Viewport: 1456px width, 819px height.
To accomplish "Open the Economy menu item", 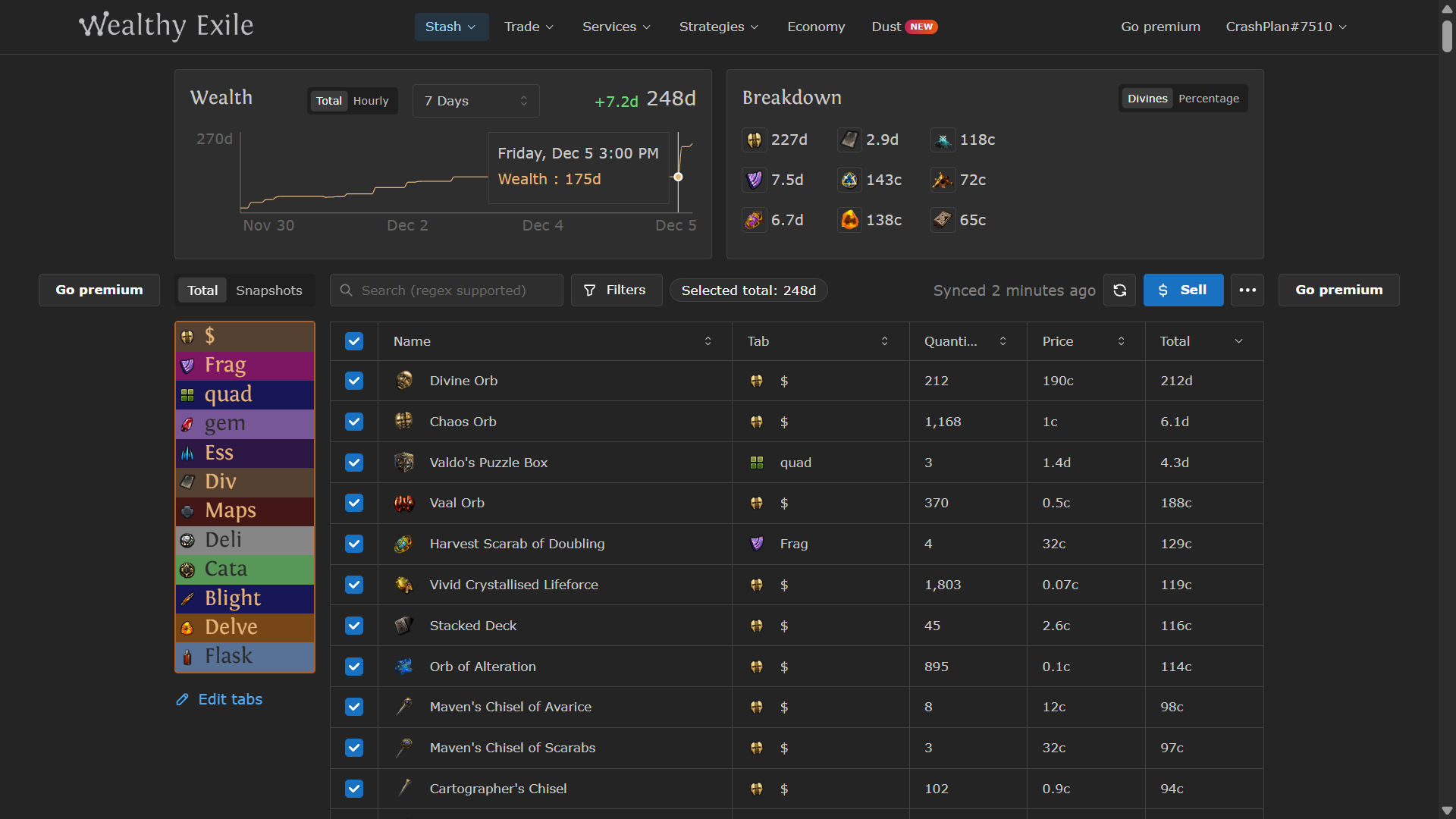I will click(816, 27).
